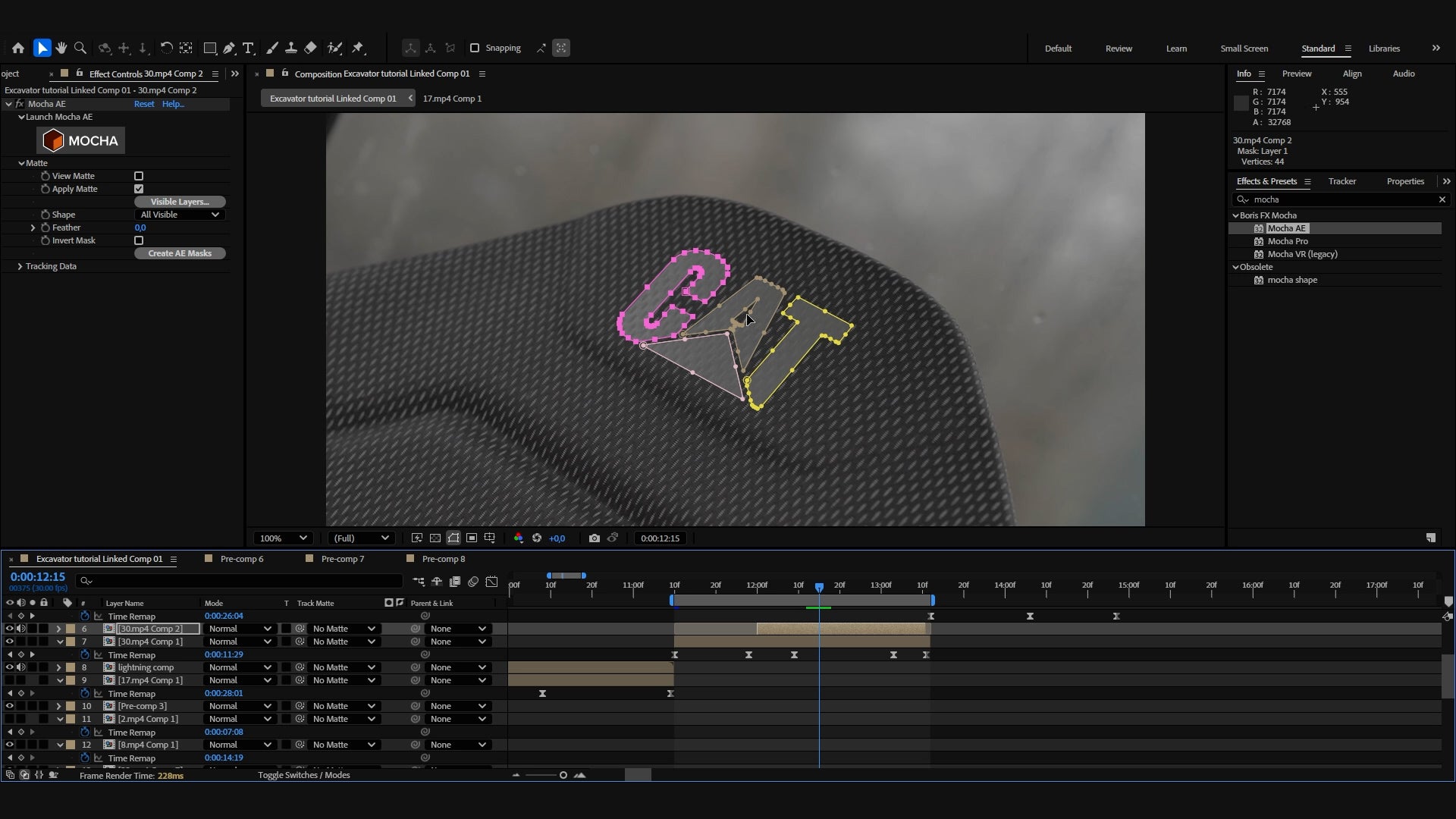Screen dimensions: 1456x819
Task: Select the Type text tool
Action: [x=248, y=48]
